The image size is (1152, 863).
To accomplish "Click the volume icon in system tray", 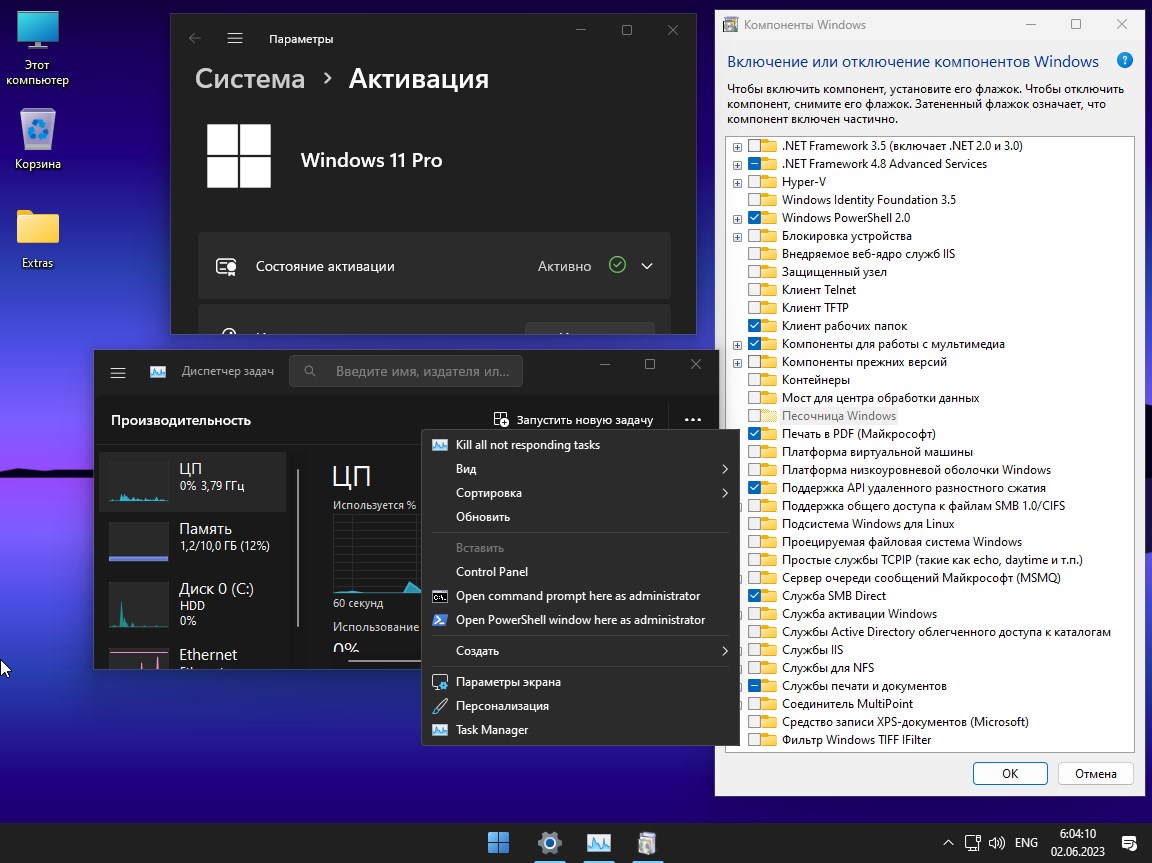I will (995, 842).
